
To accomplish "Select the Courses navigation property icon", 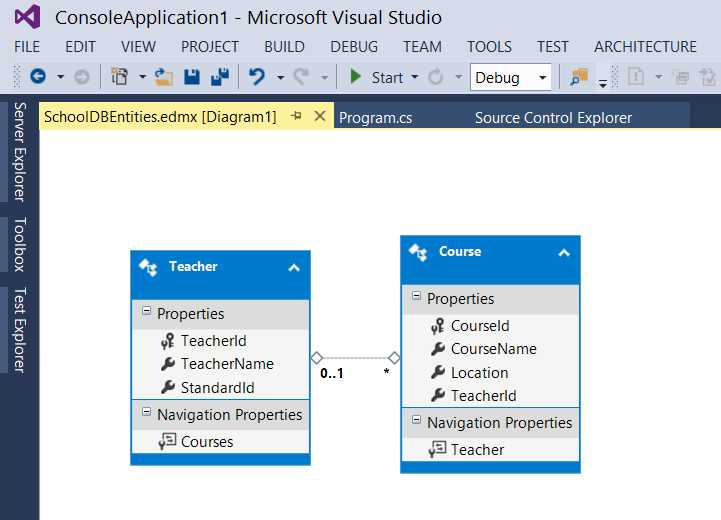I will point(167,441).
